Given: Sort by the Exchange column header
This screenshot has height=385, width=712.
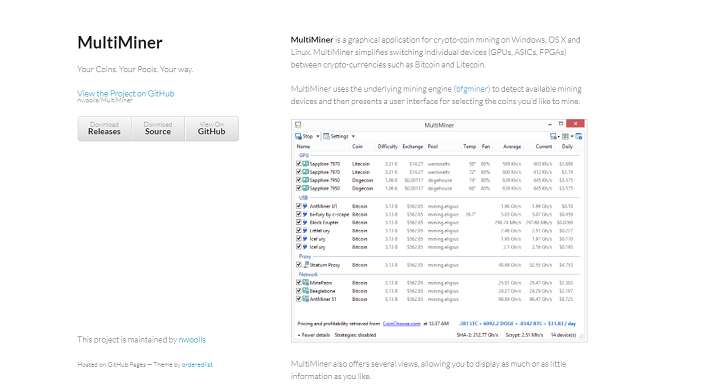Looking at the screenshot, I should [x=412, y=146].
